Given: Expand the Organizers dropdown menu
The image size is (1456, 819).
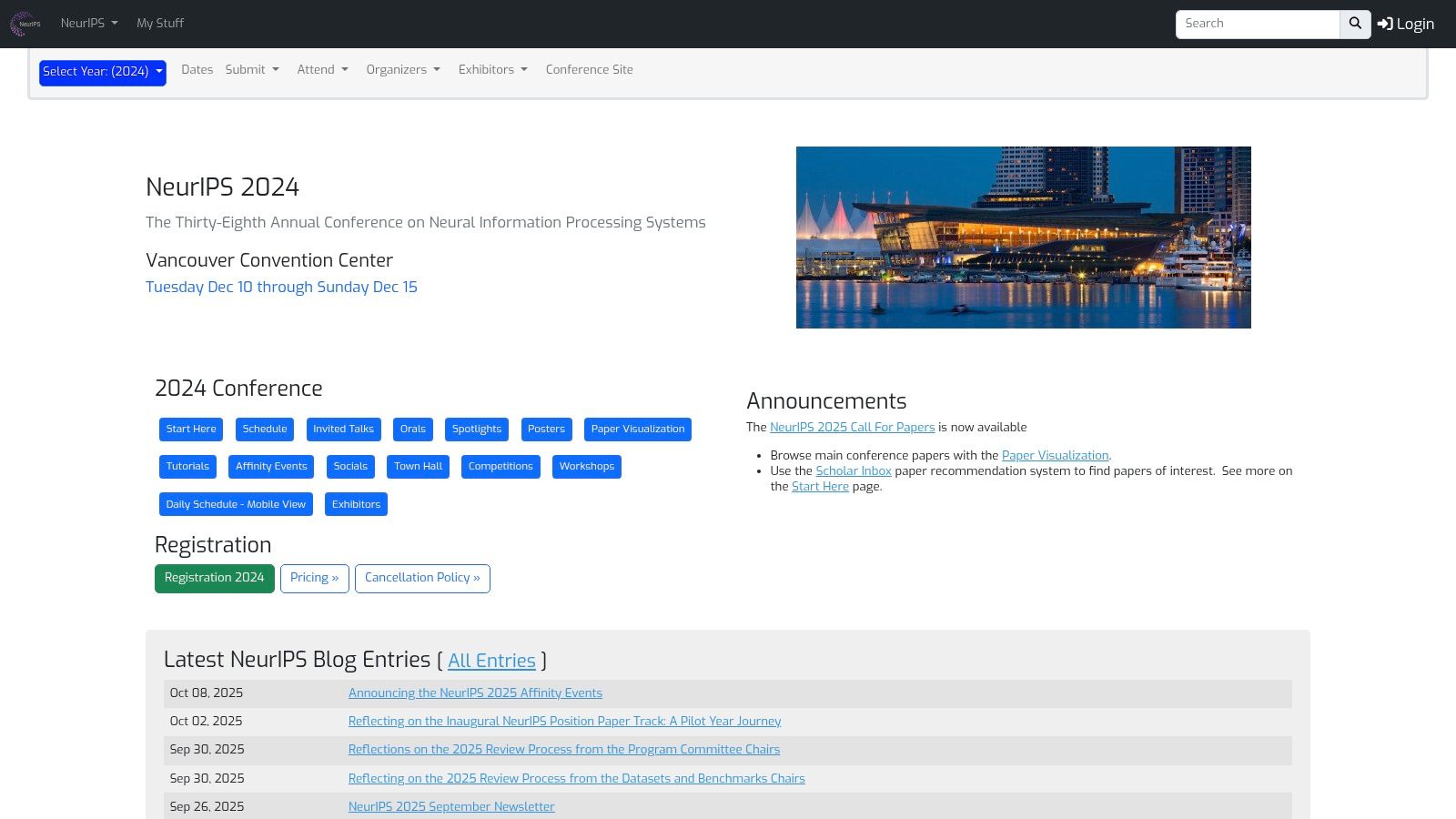Looking at the screenshot, I should pyautogui.click(x=402, y=70).
